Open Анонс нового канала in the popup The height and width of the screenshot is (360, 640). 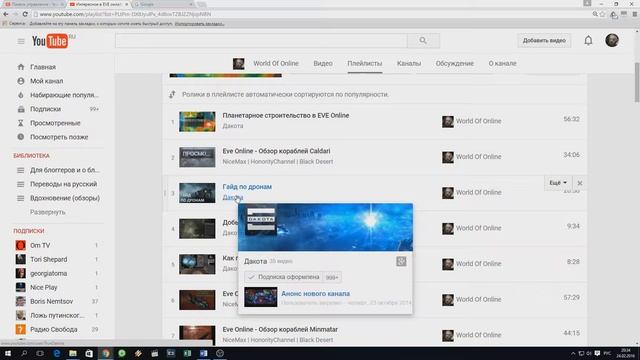pyautogui.click(x=316, y=293)
